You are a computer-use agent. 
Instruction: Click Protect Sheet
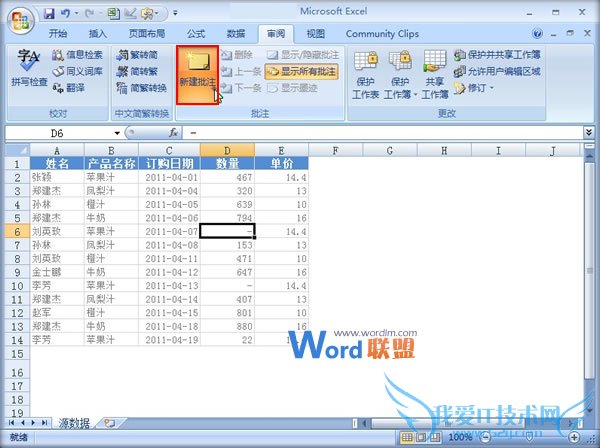(365, 75)
